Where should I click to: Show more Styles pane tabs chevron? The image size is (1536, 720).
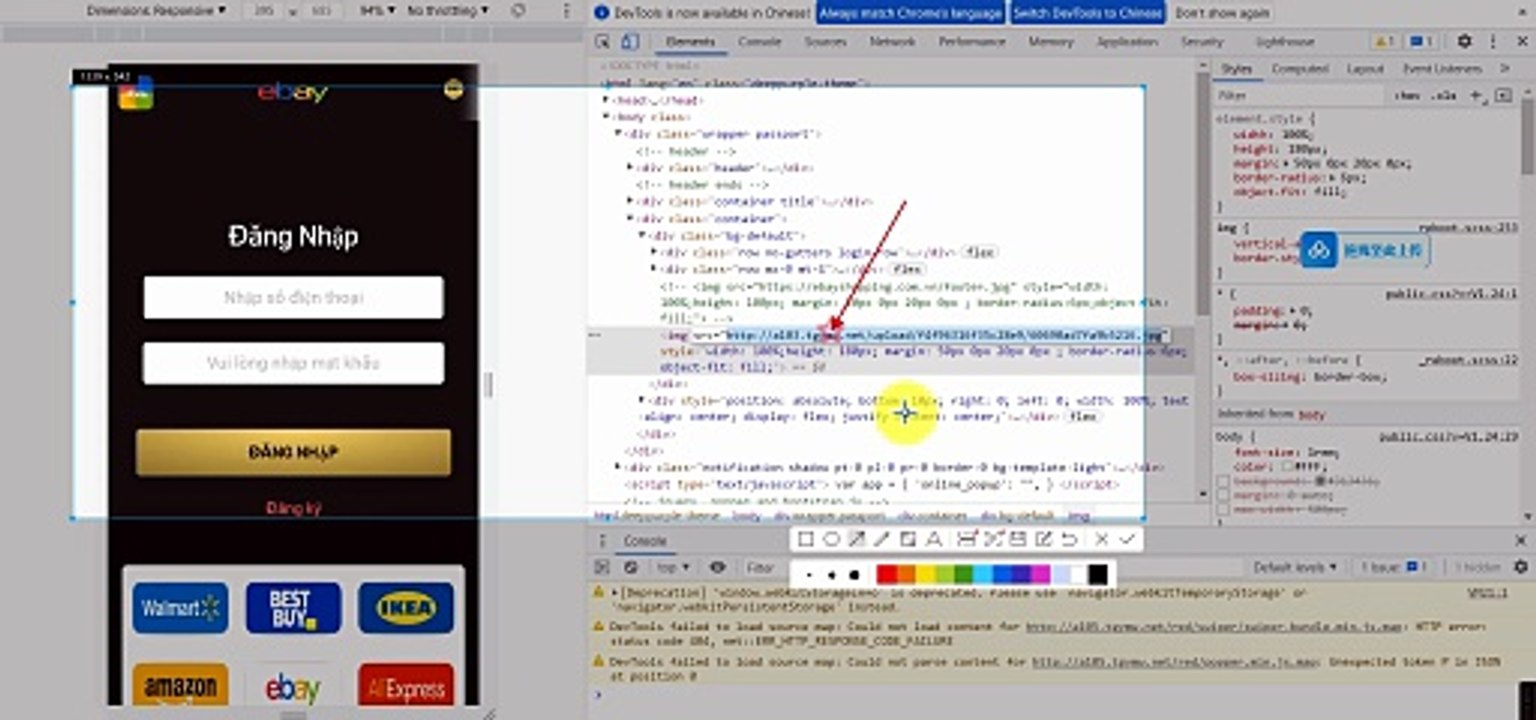pyautogui.click(x=1504, y=68)
